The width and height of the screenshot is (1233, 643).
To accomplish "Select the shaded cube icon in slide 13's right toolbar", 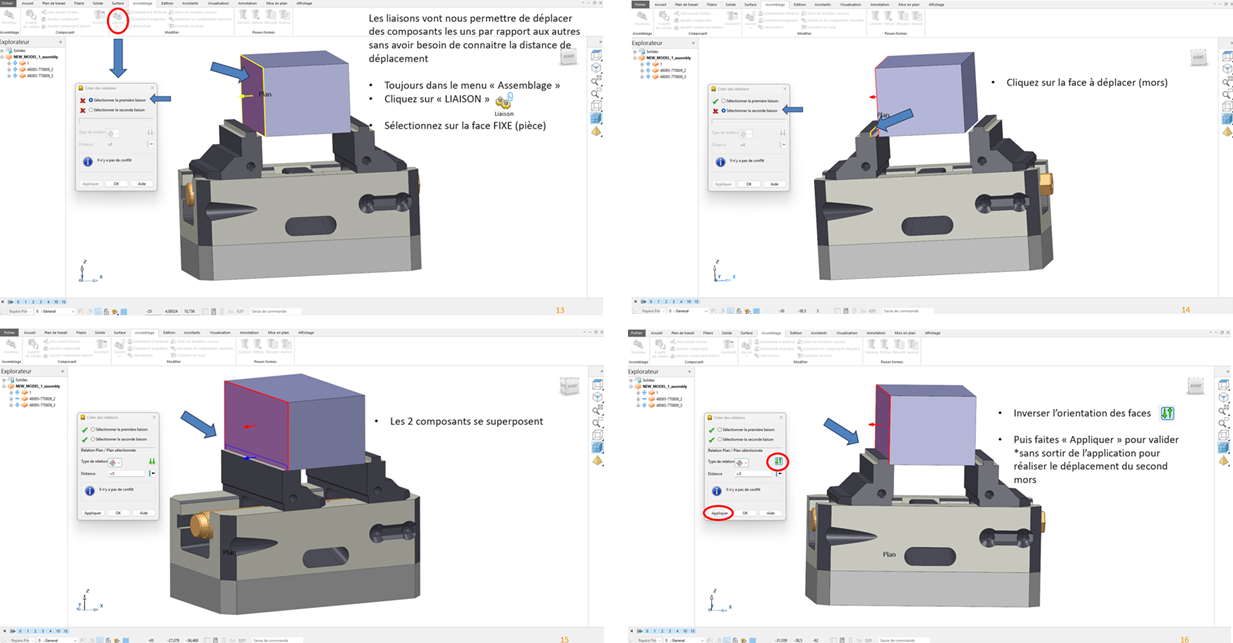I will pyautogui.click(x=597, y=119).
